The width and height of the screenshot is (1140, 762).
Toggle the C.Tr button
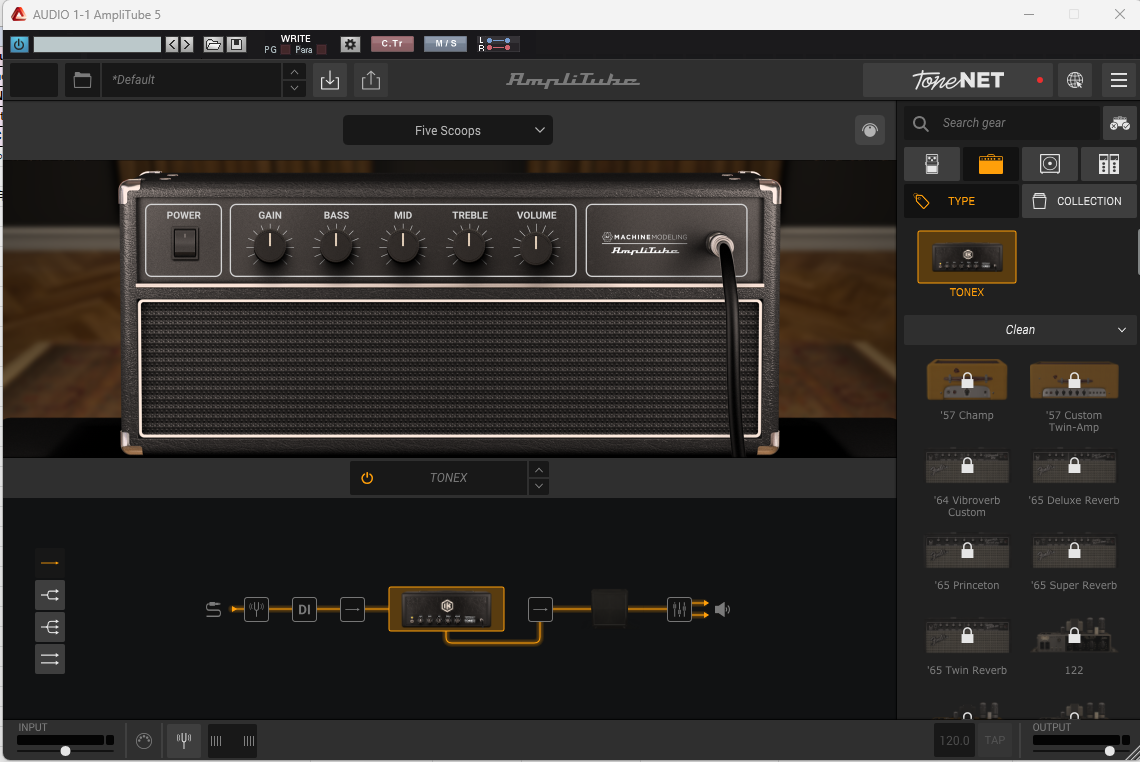pyautogui.click(x=392, y=44)
